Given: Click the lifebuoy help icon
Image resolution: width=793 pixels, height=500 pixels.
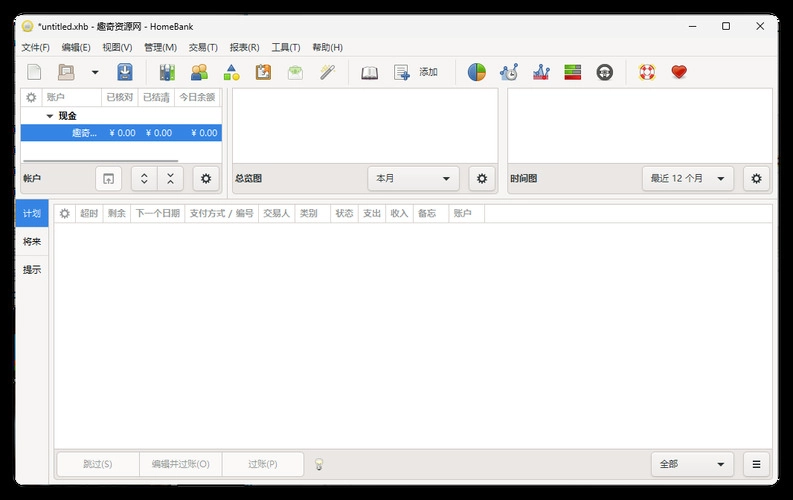Looking at the screenshot, I should 647,72.
